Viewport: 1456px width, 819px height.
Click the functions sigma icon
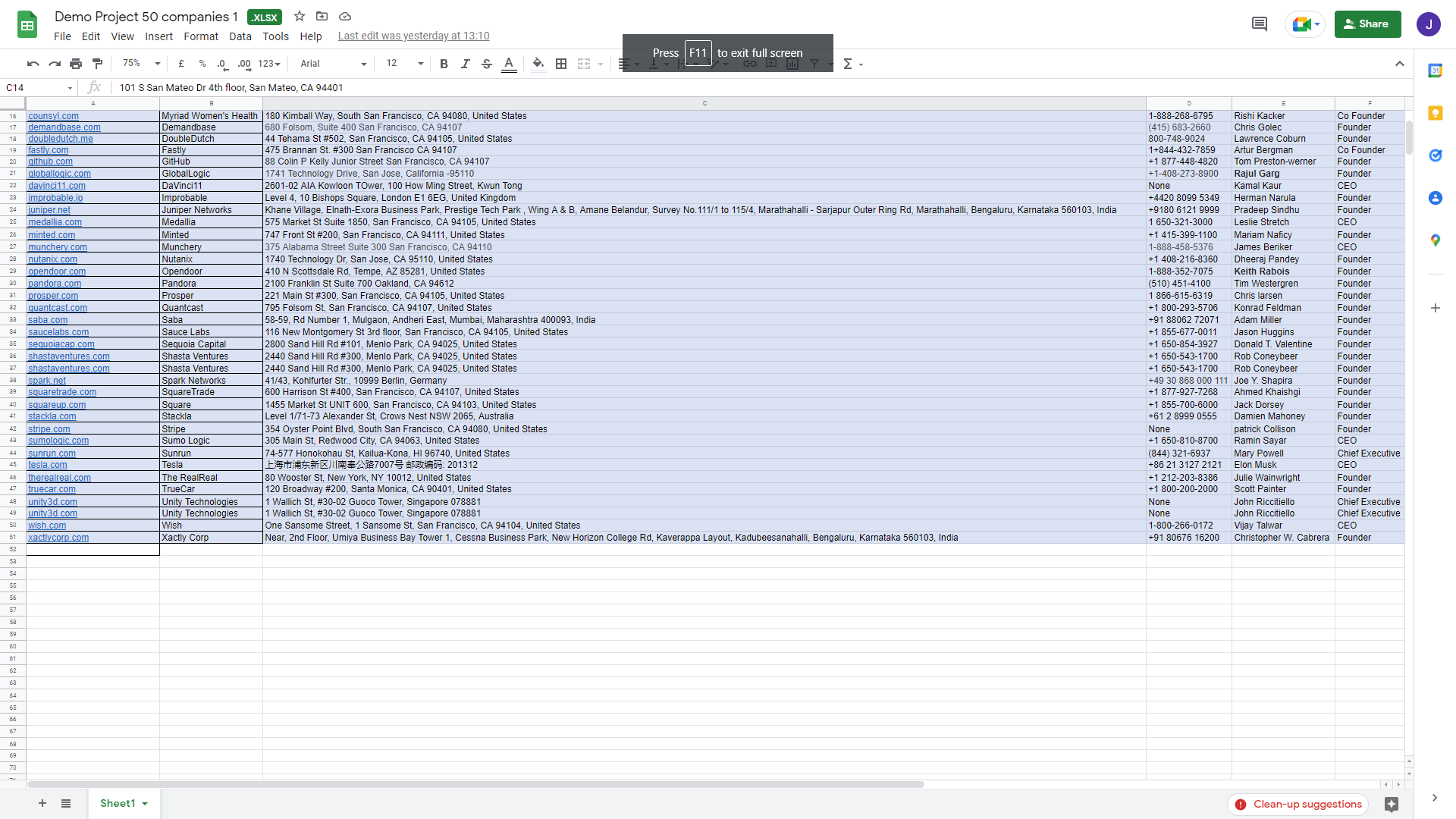pyautogui.click(x=848, y=64)
